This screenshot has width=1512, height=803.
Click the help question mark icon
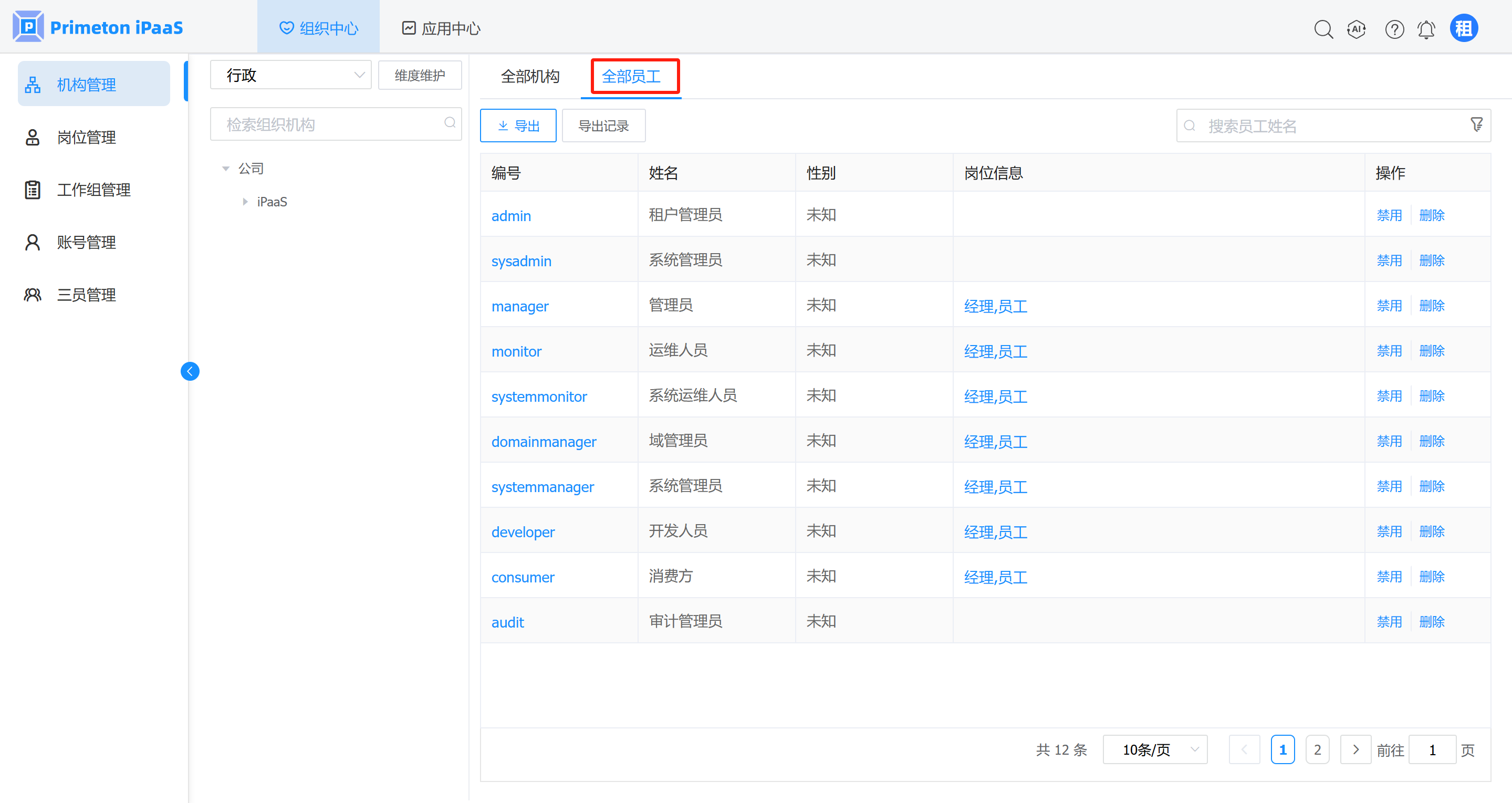tap(1394, 28)
